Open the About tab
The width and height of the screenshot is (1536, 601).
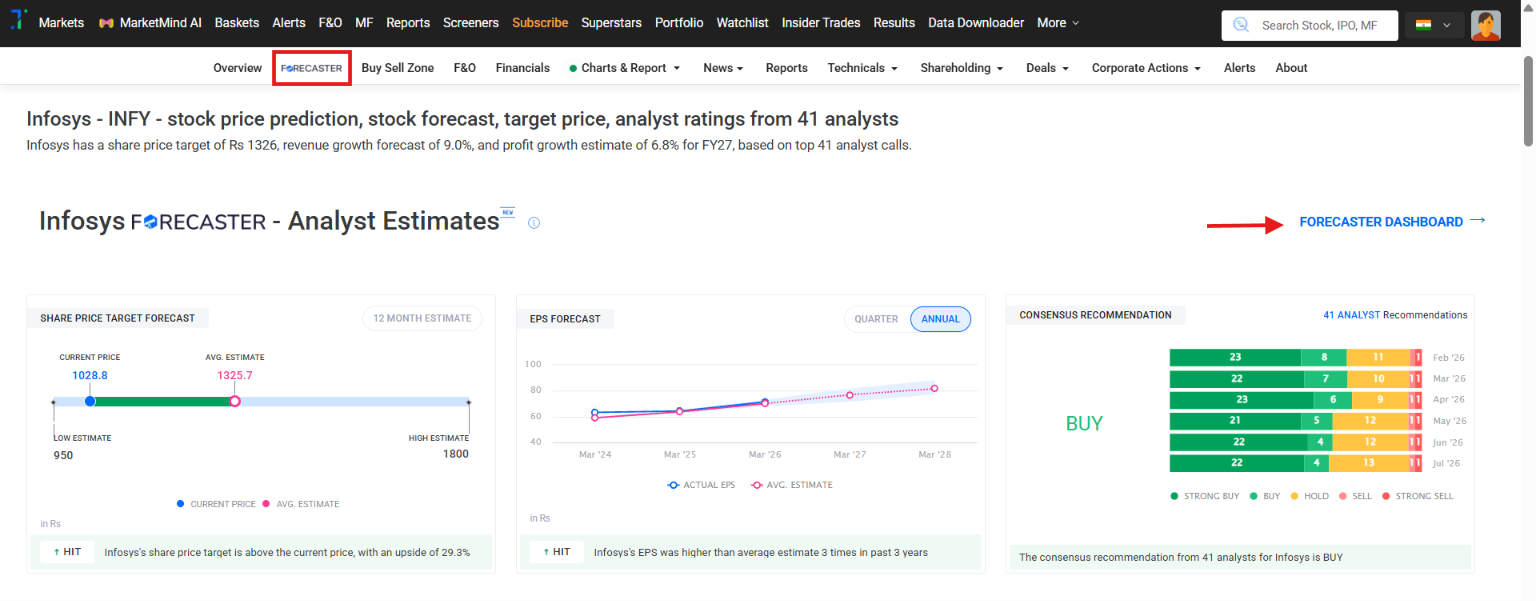click(x=1291, y=68)
